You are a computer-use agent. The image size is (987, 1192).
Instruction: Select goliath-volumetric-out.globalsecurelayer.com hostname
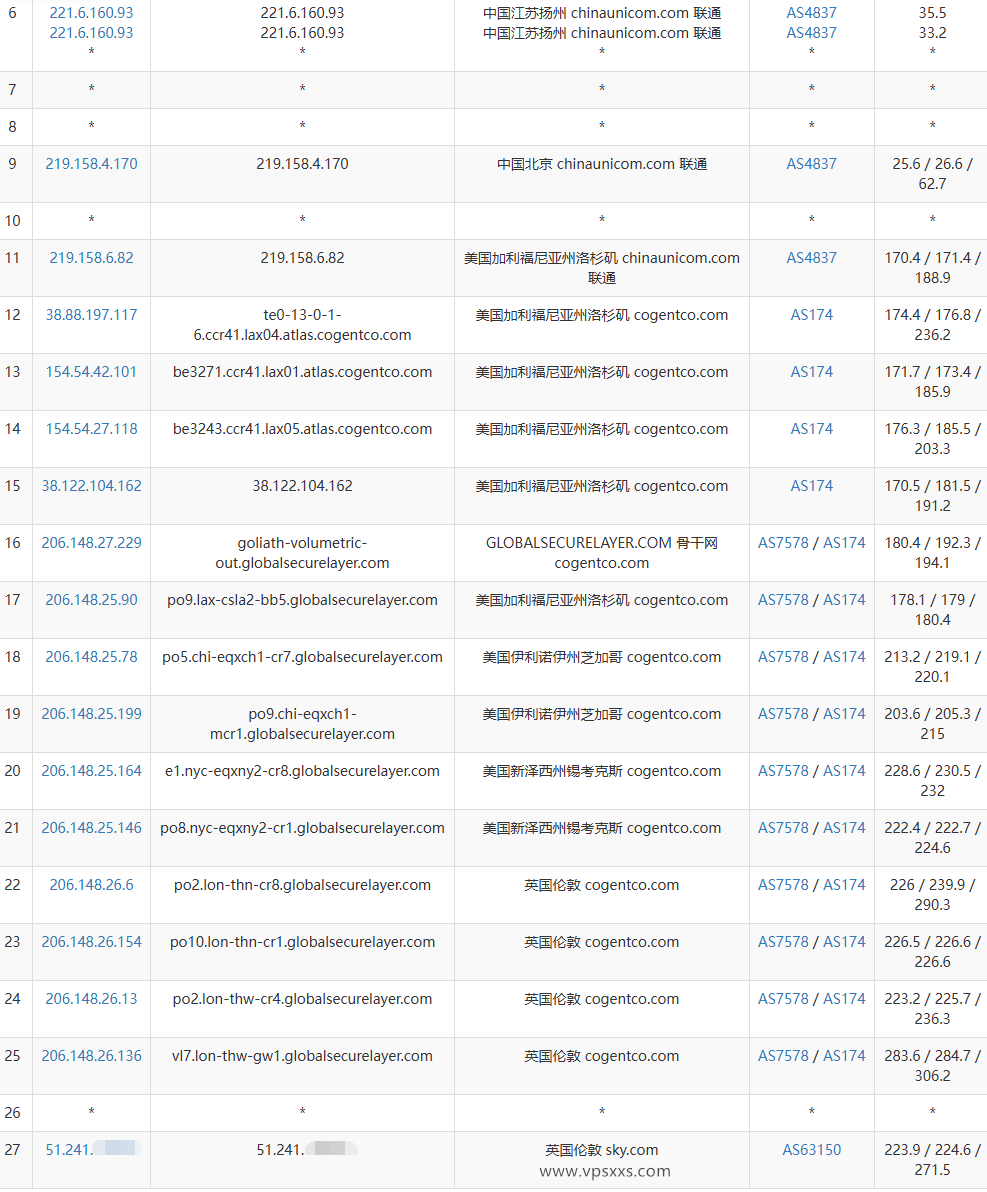[303, 553]
